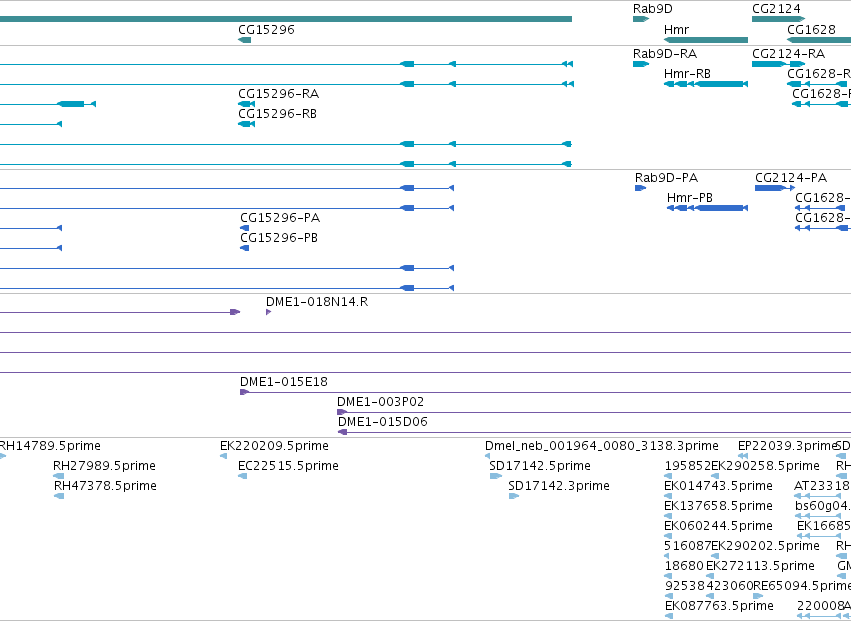This screenshot has height=621, width=851.
Task: Click the EC22515.5prime EST label
Action: pos(288,466)
